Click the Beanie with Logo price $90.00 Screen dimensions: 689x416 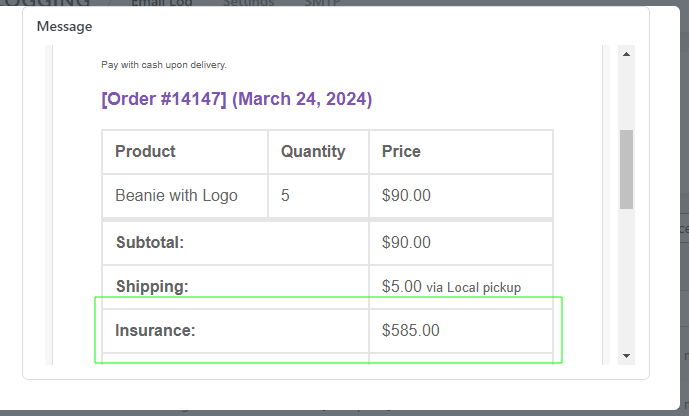[406, 196]
